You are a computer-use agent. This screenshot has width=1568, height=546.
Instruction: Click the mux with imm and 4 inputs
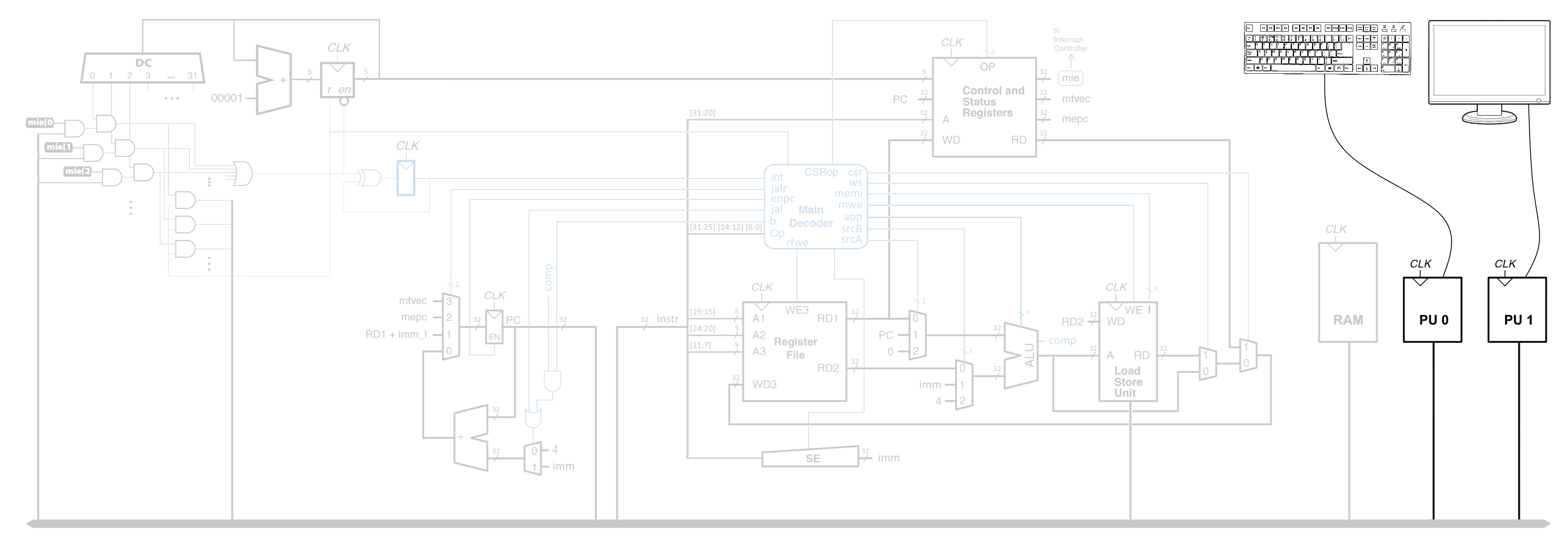click(x=964, y=385)
